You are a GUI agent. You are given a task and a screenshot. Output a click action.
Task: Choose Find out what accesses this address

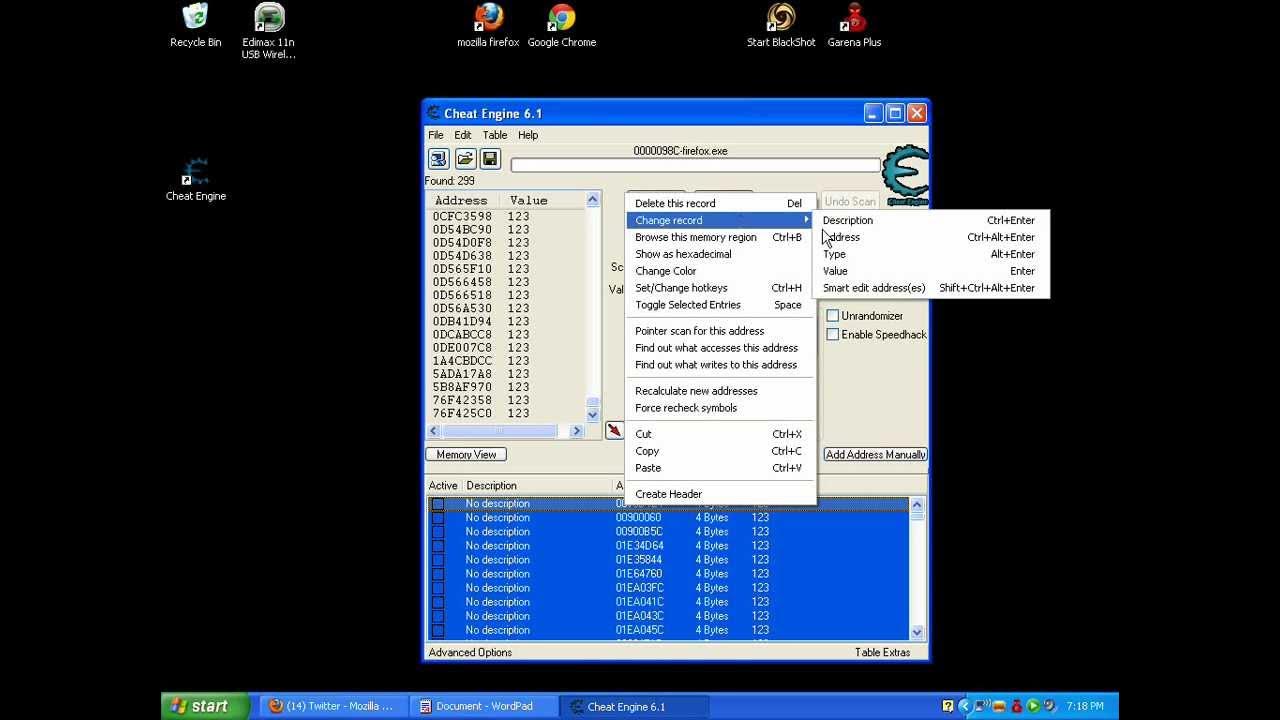(720, 348)
